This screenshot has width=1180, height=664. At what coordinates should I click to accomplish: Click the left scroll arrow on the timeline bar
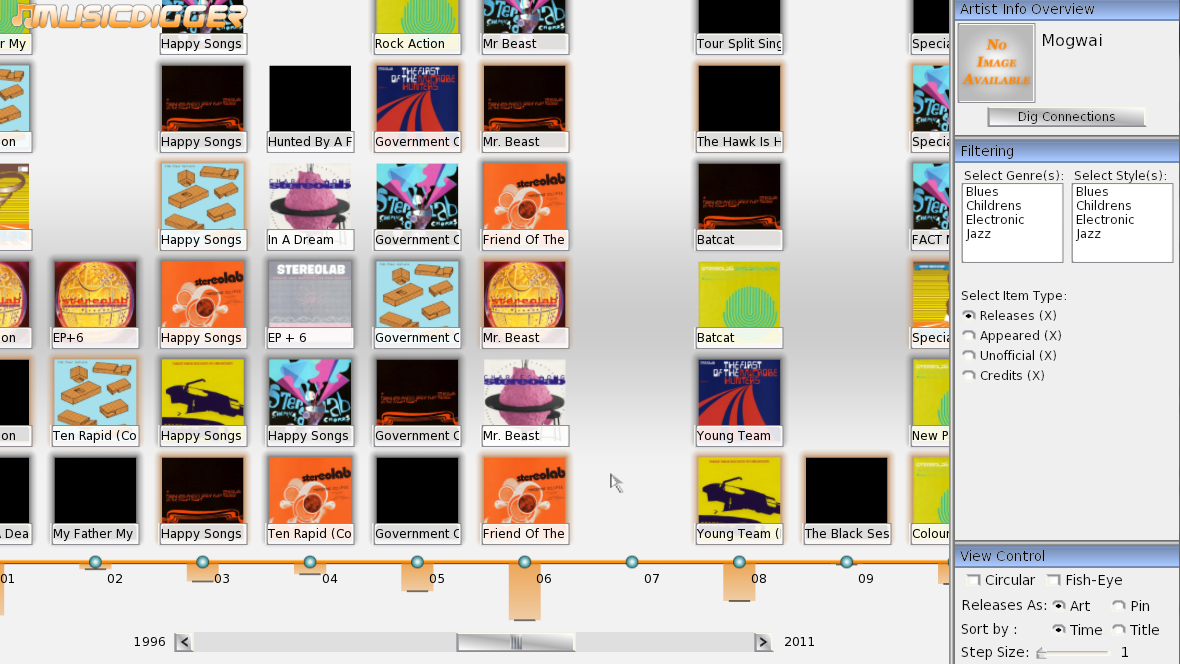point(183,641)
